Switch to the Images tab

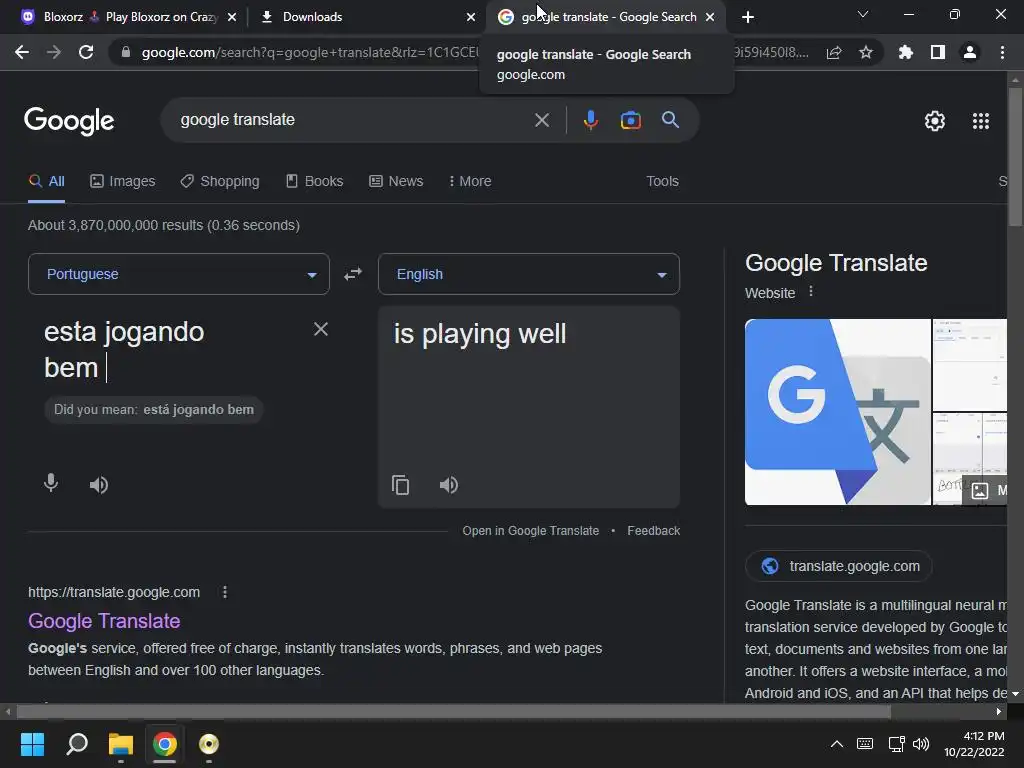tap(123, 181)
